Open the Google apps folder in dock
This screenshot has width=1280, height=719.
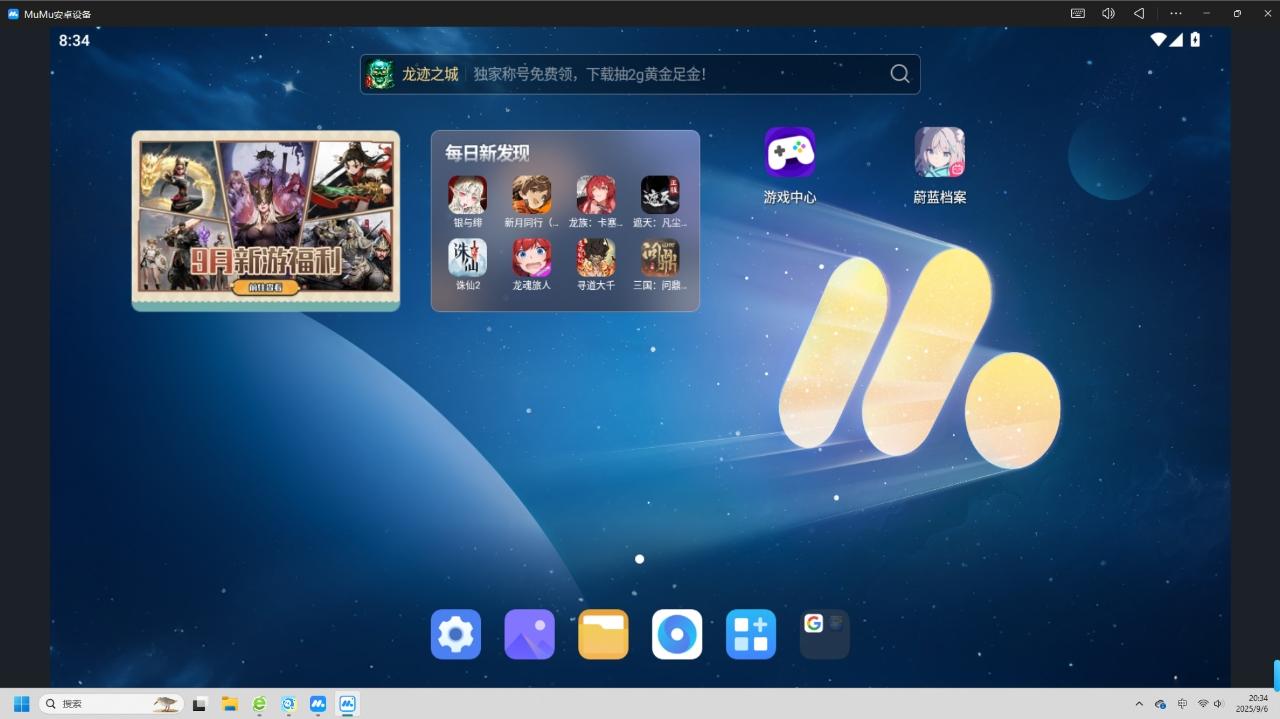click(x=824, y=634)
